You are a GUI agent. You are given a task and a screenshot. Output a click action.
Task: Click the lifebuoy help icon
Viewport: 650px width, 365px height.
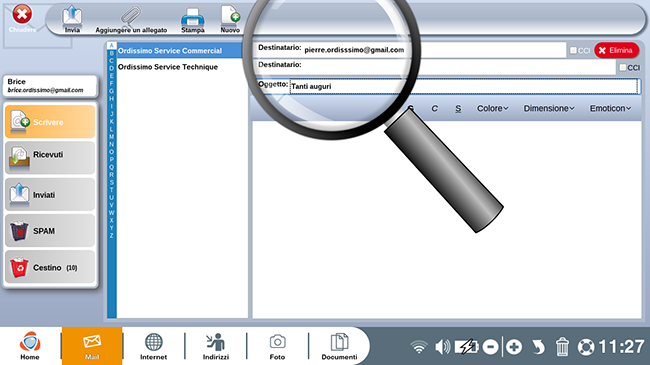pos(586,347)
